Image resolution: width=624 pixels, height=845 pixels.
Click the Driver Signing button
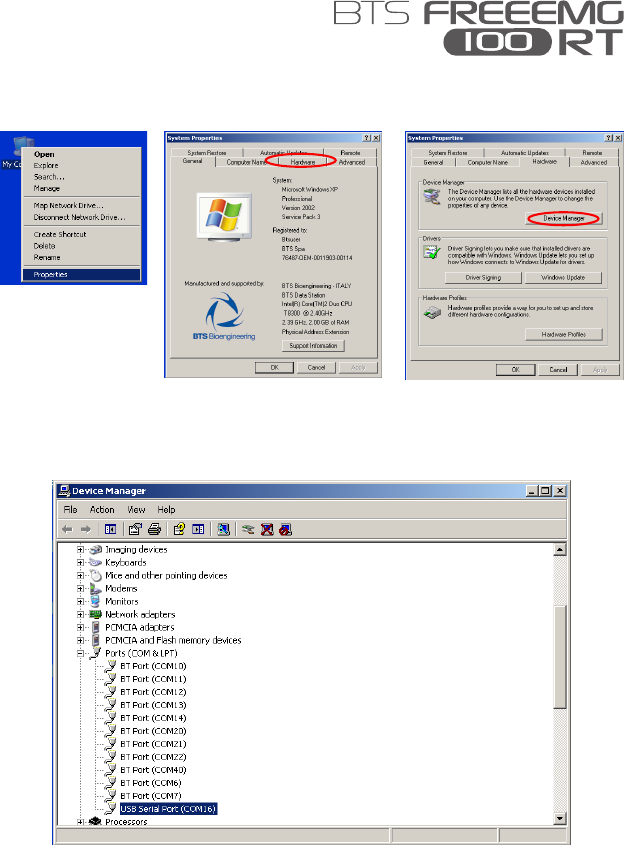[483, 278]
